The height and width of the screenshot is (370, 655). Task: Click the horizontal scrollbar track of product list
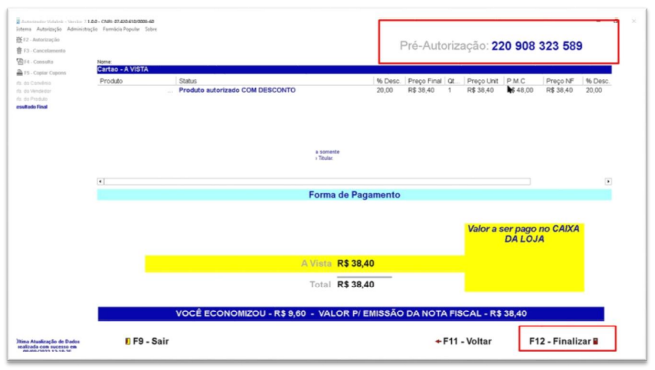click(x=317, y=181)
